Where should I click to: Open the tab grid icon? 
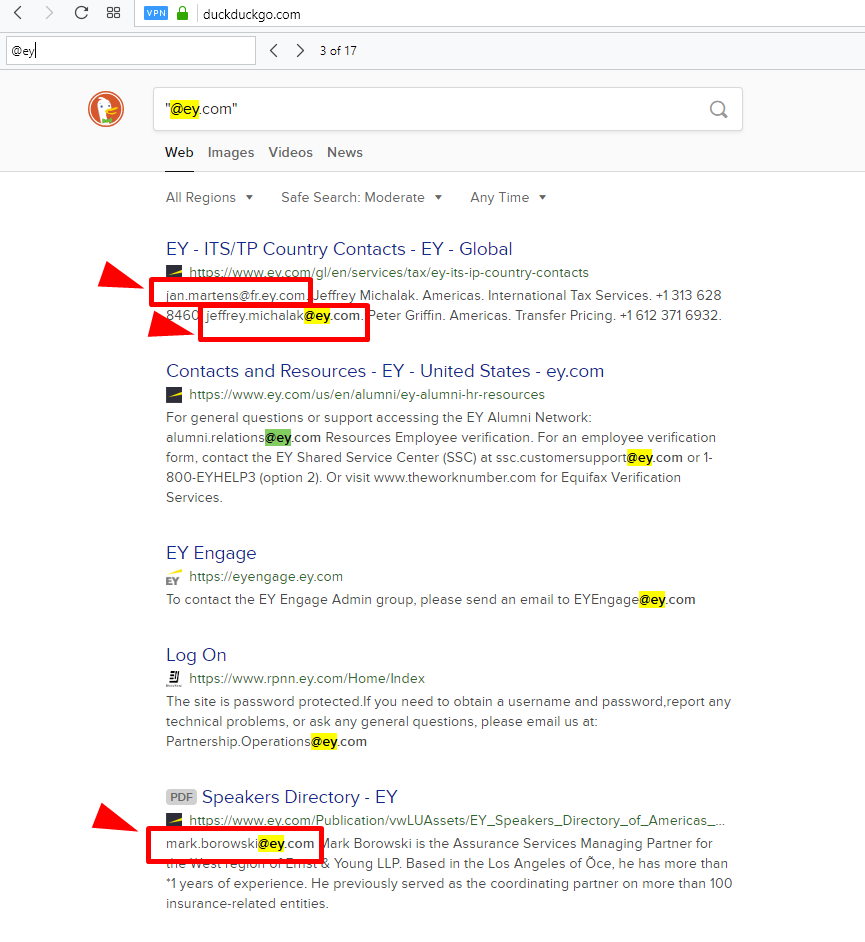(113, 14)
